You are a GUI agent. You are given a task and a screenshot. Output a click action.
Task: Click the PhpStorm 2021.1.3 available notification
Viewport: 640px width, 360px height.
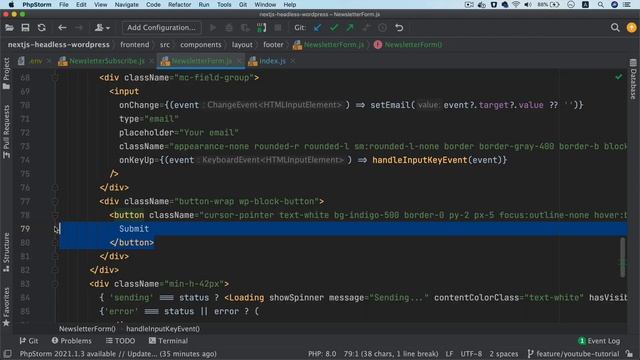click(118, 354)
